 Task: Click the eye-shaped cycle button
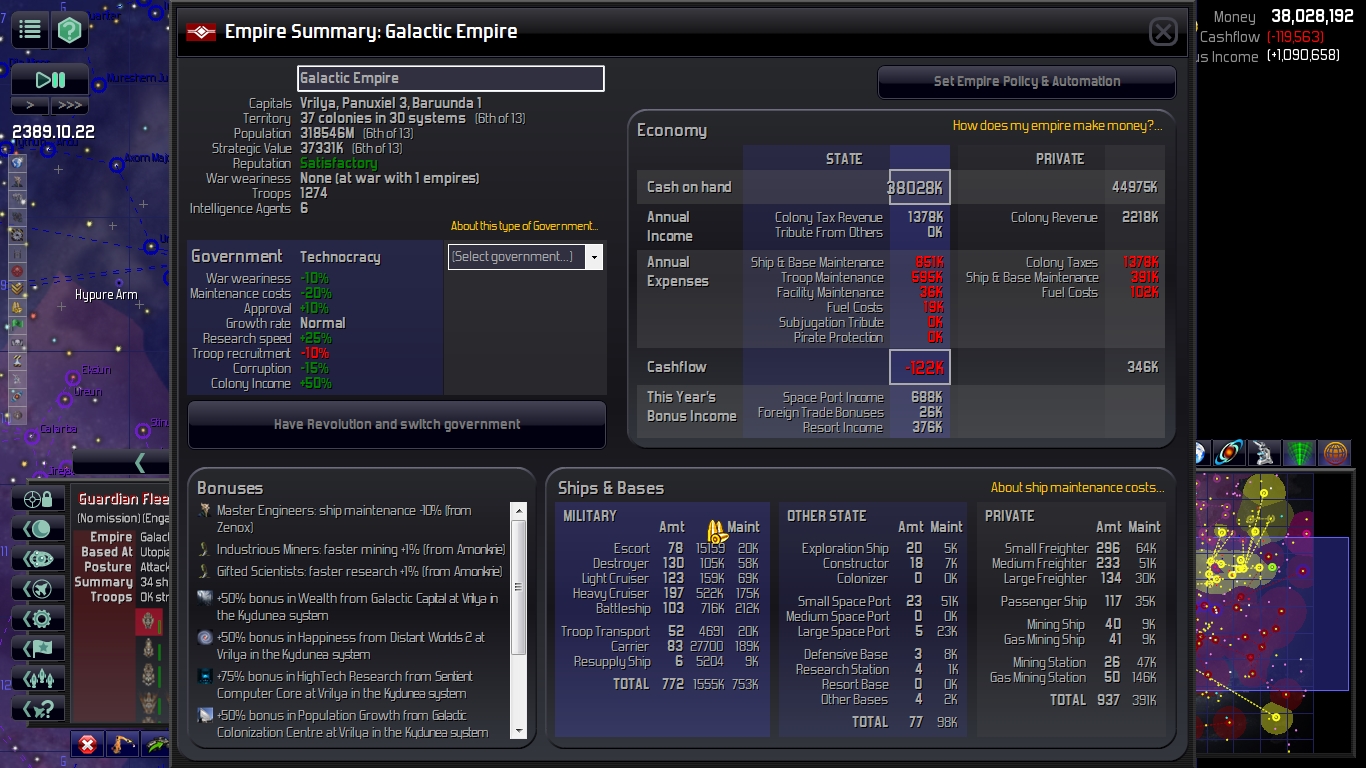pyautogui.click(x=39, y=559)
